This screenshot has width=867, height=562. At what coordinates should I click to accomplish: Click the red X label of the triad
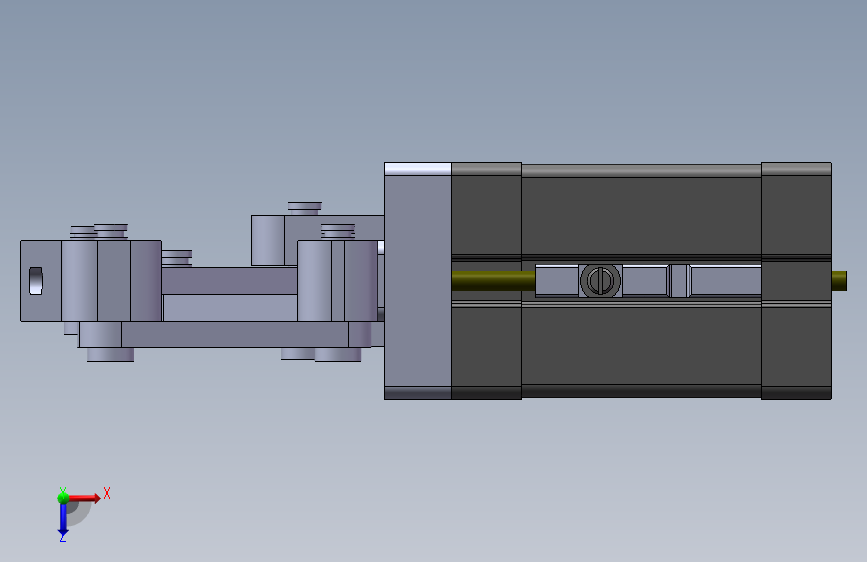click(x=107, y=493)
